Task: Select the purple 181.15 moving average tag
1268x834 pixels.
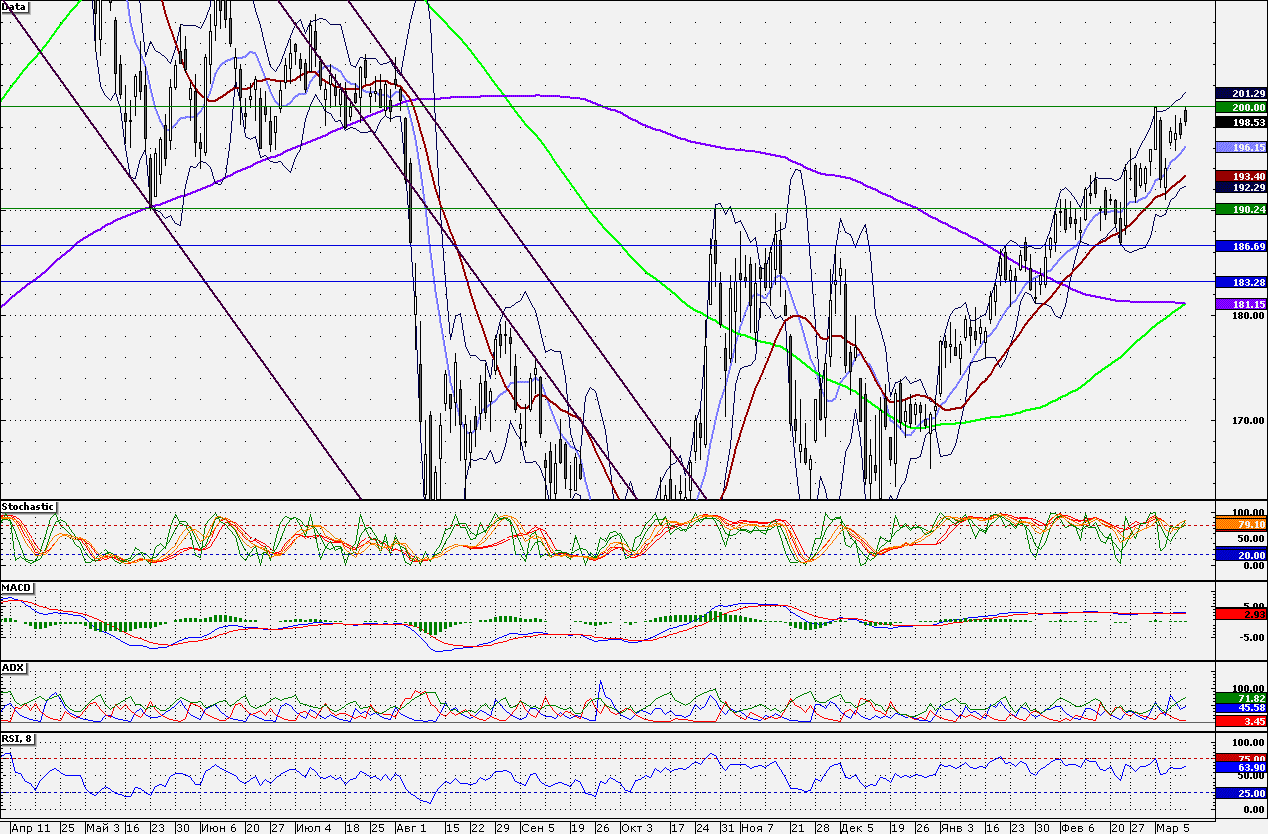Action: click(1241, 304)
